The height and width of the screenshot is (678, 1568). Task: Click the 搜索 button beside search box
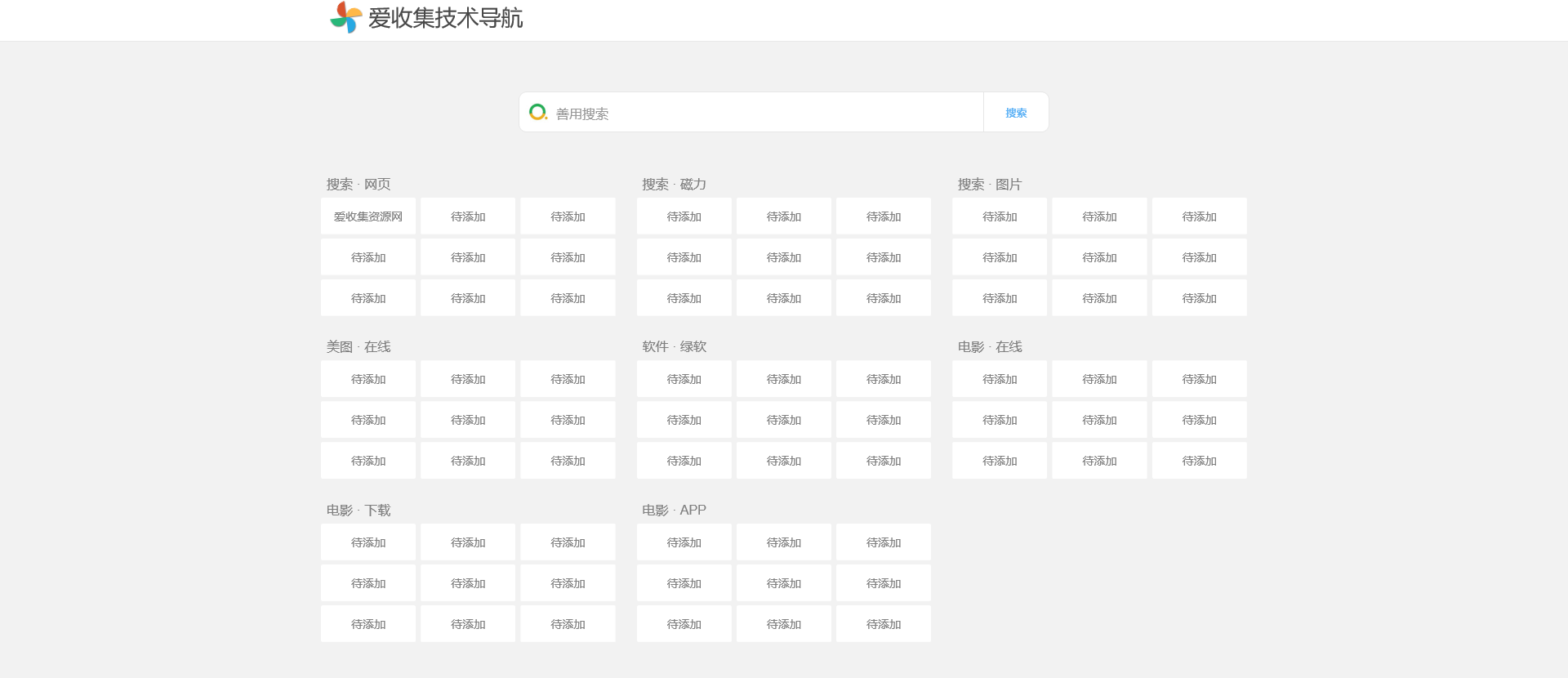1016,113
